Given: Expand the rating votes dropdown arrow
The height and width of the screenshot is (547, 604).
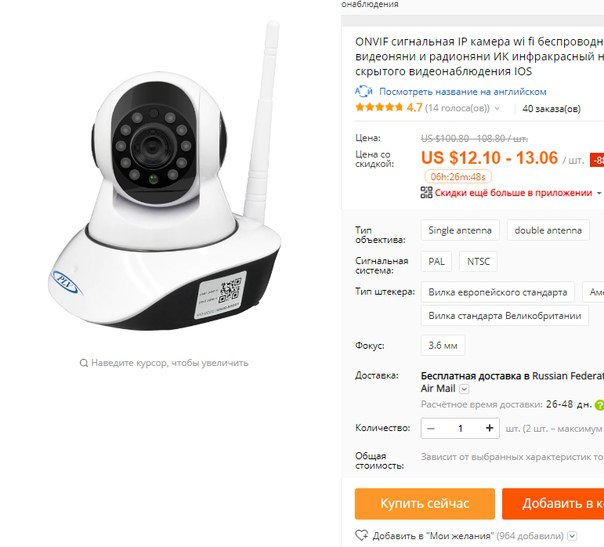Looking at the screenshot, I should 497,108.
